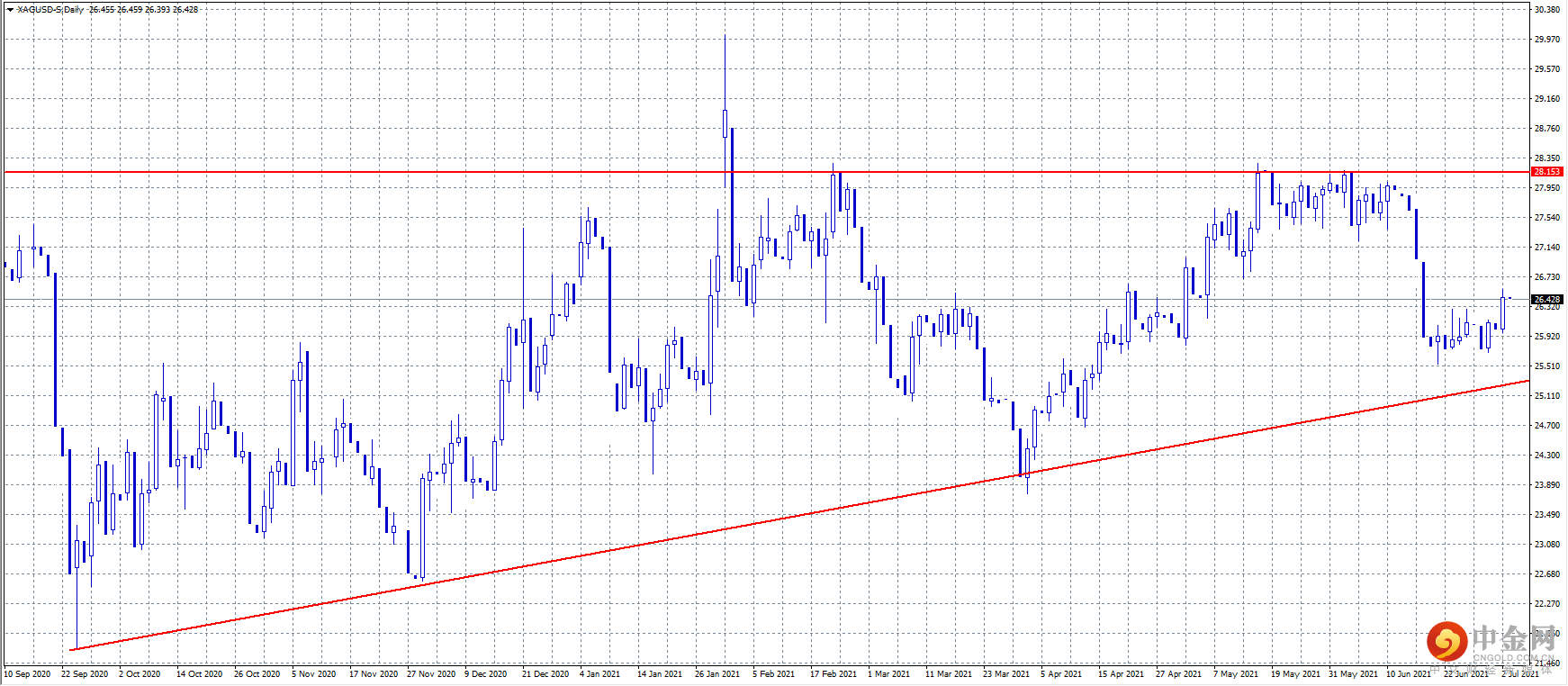The height and width of the screenshot is (686, 1568).
Task: Click the 26 Jan 2021 date label
Action: pos(717,674)
